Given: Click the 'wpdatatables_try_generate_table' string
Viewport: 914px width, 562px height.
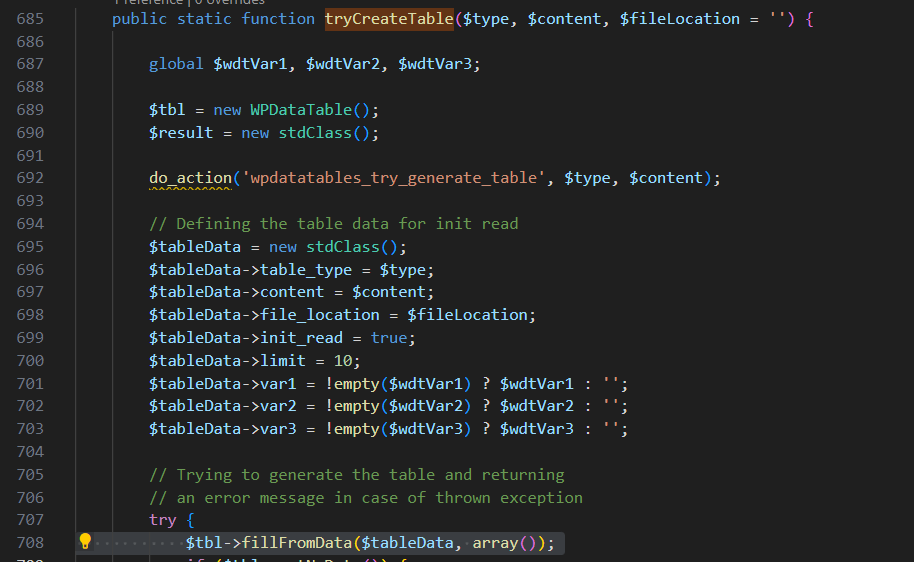Looking at the screenshot, I should point(393,178).
